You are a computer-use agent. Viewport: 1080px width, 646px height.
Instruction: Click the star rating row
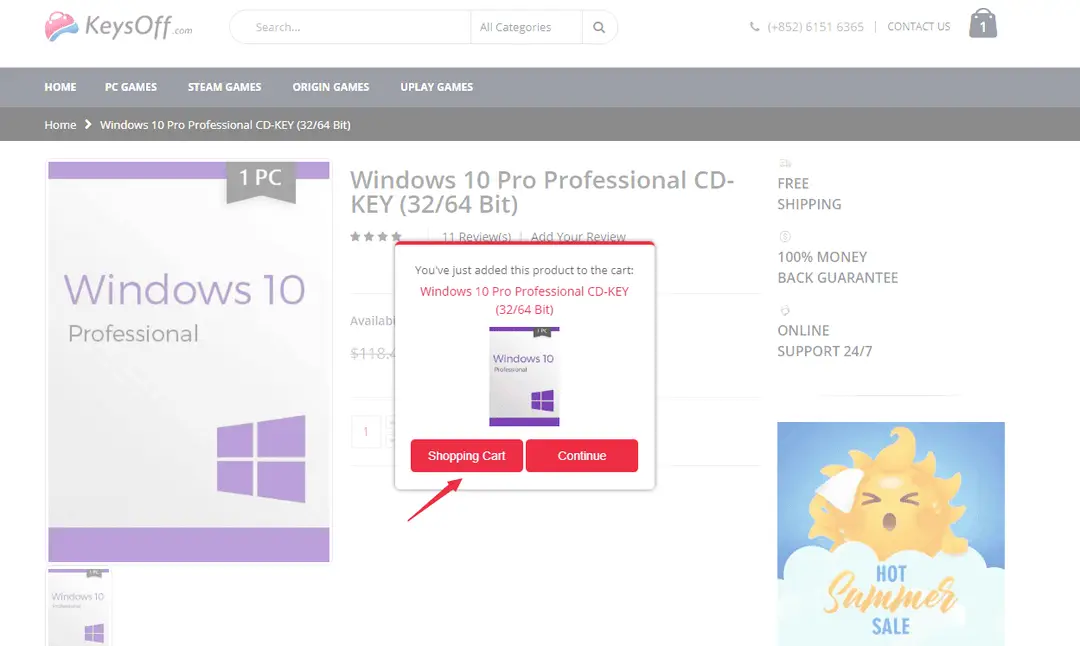click(x=376, y=237)
